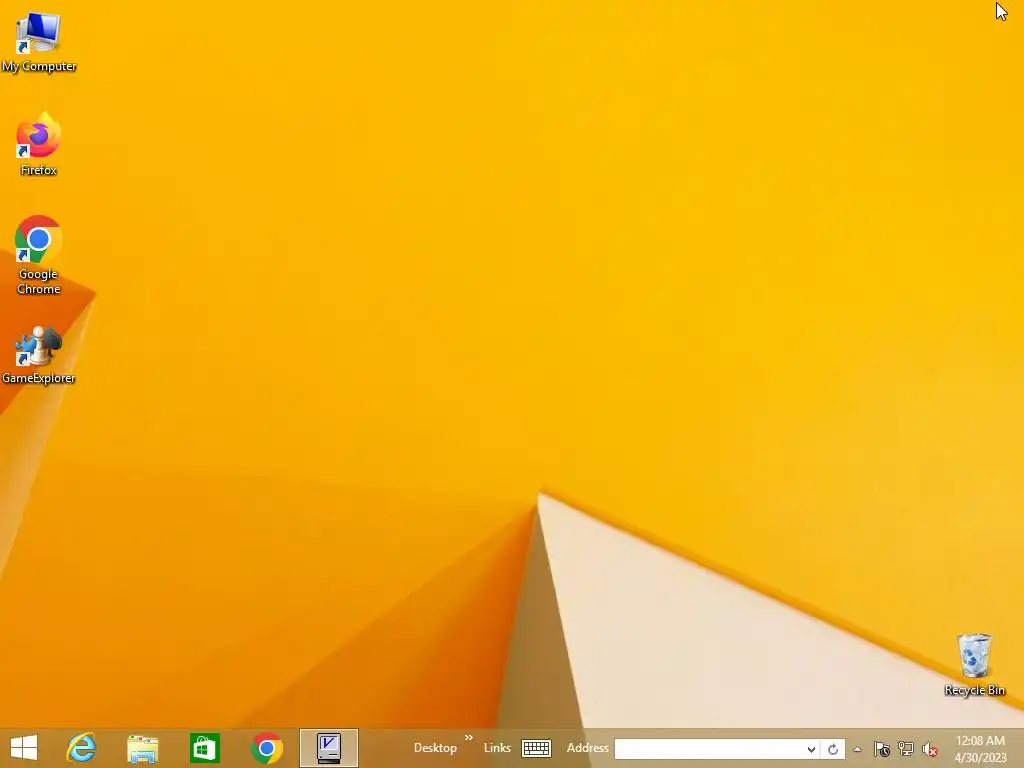Click the Address bar refresh button

click(x=833, y=749)
